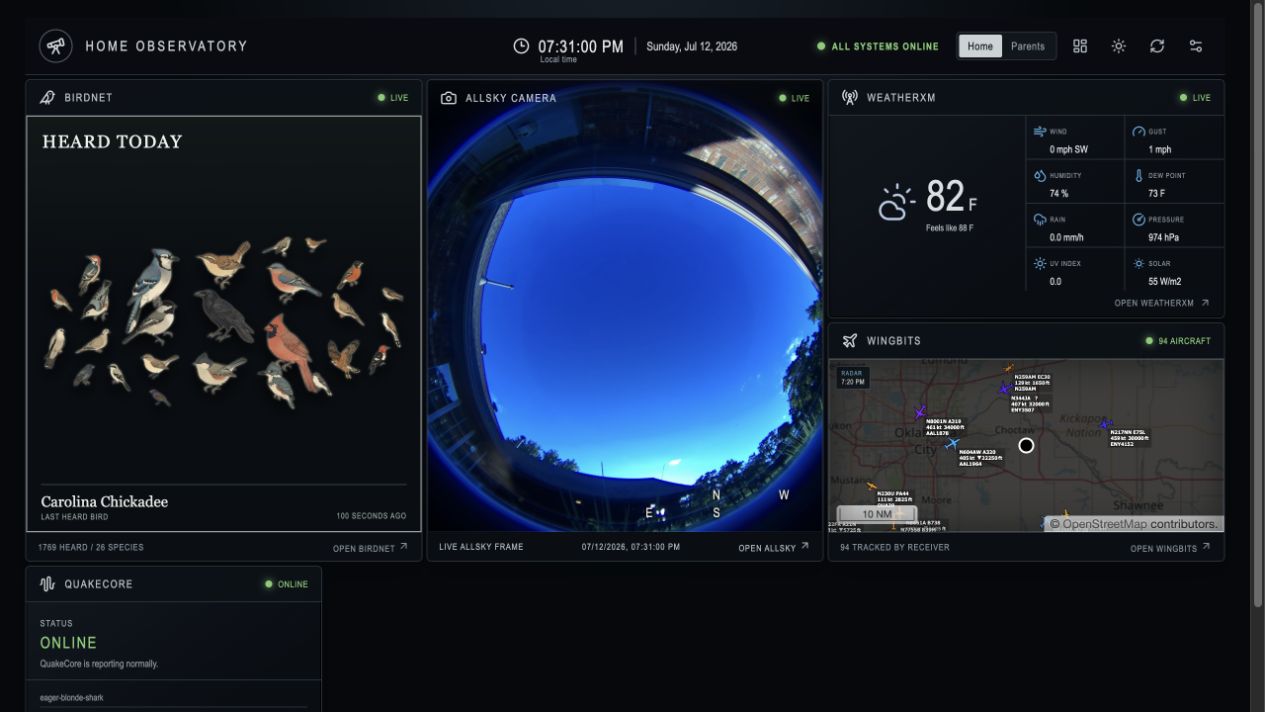Click the 82 F temperature reading
1265x712 pixels.
950,198
